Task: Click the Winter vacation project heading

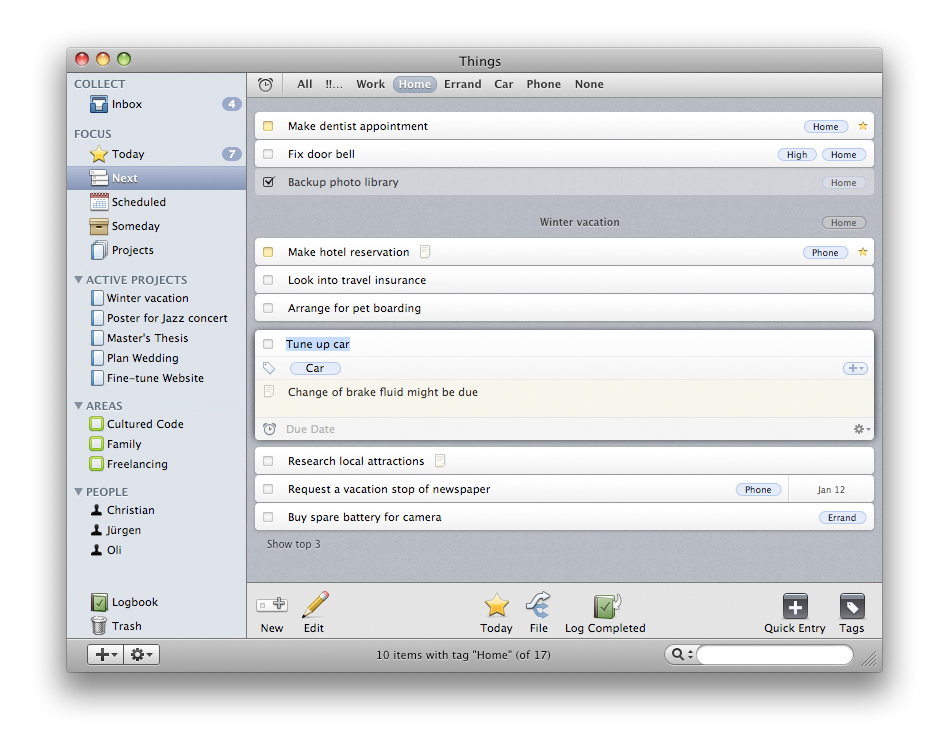Action: click(x=579, y=222)
